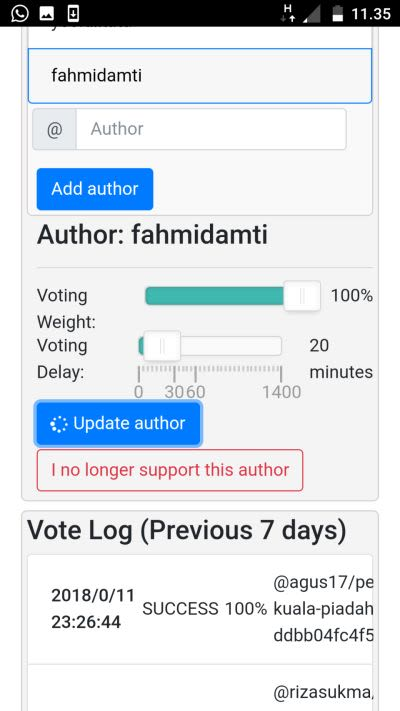Click the 60 tick on delay scale
400x711 pixels.
tap(195, 392)
